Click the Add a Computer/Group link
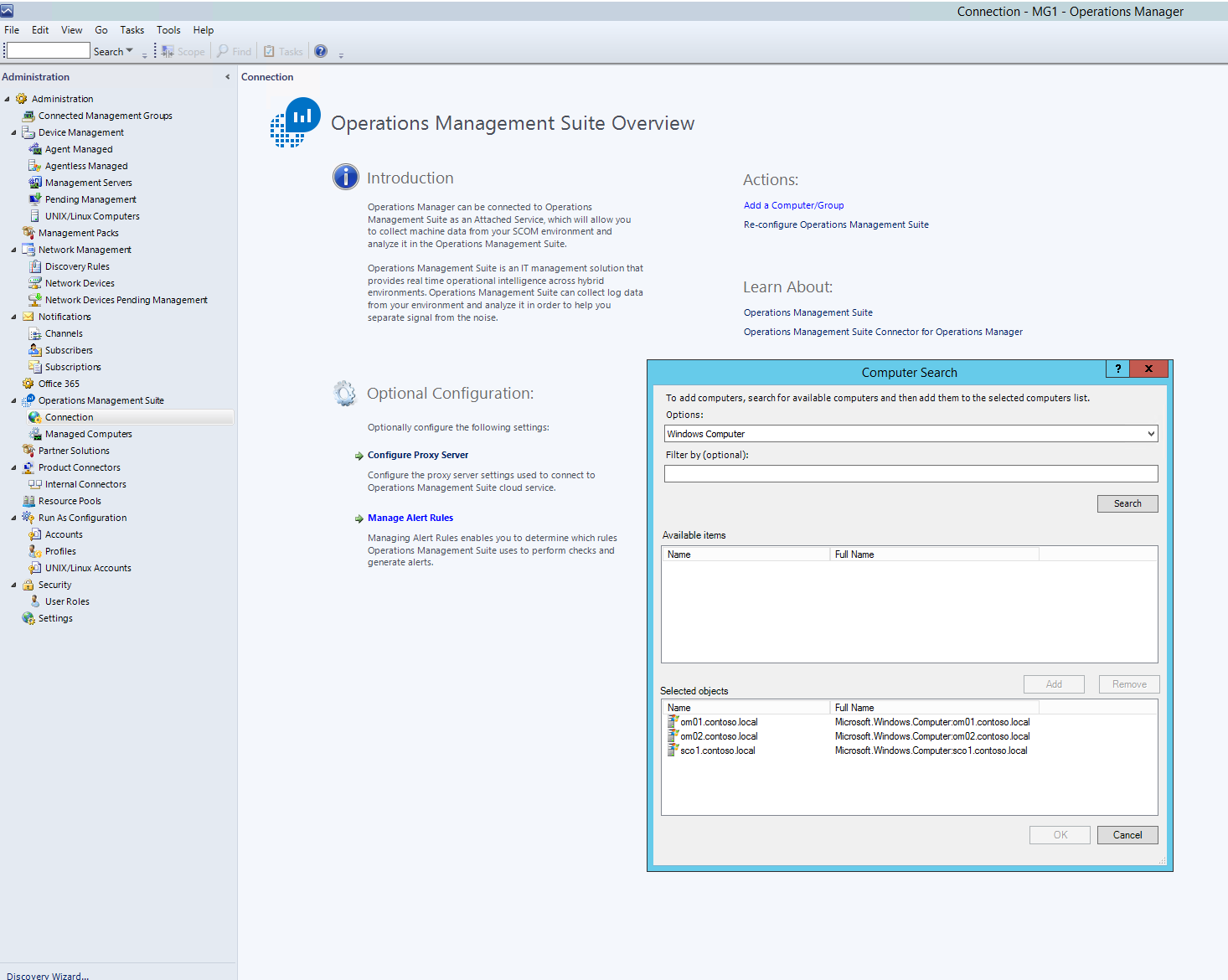 (794, 205)
